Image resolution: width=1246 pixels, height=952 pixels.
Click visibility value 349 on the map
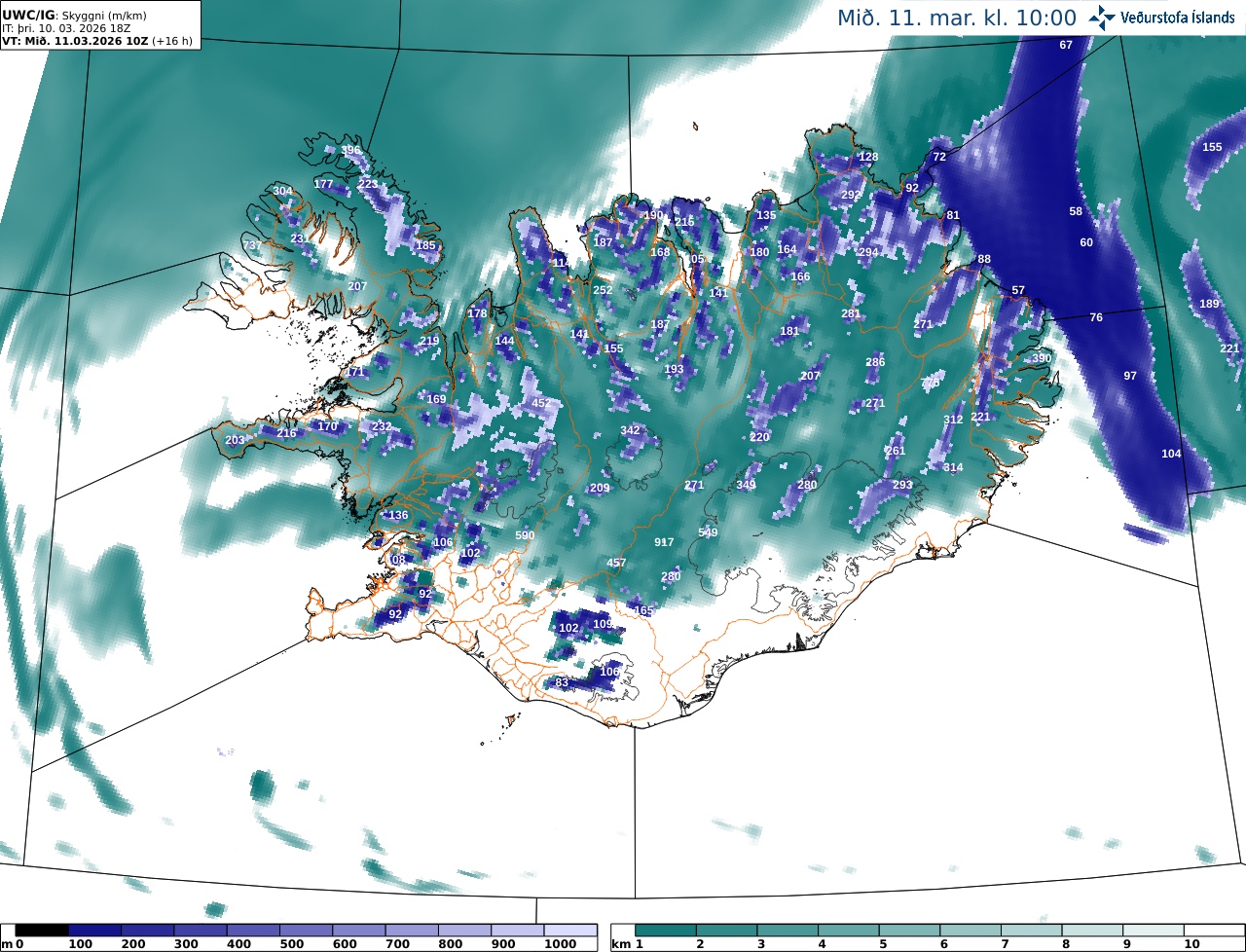(746, 485)
